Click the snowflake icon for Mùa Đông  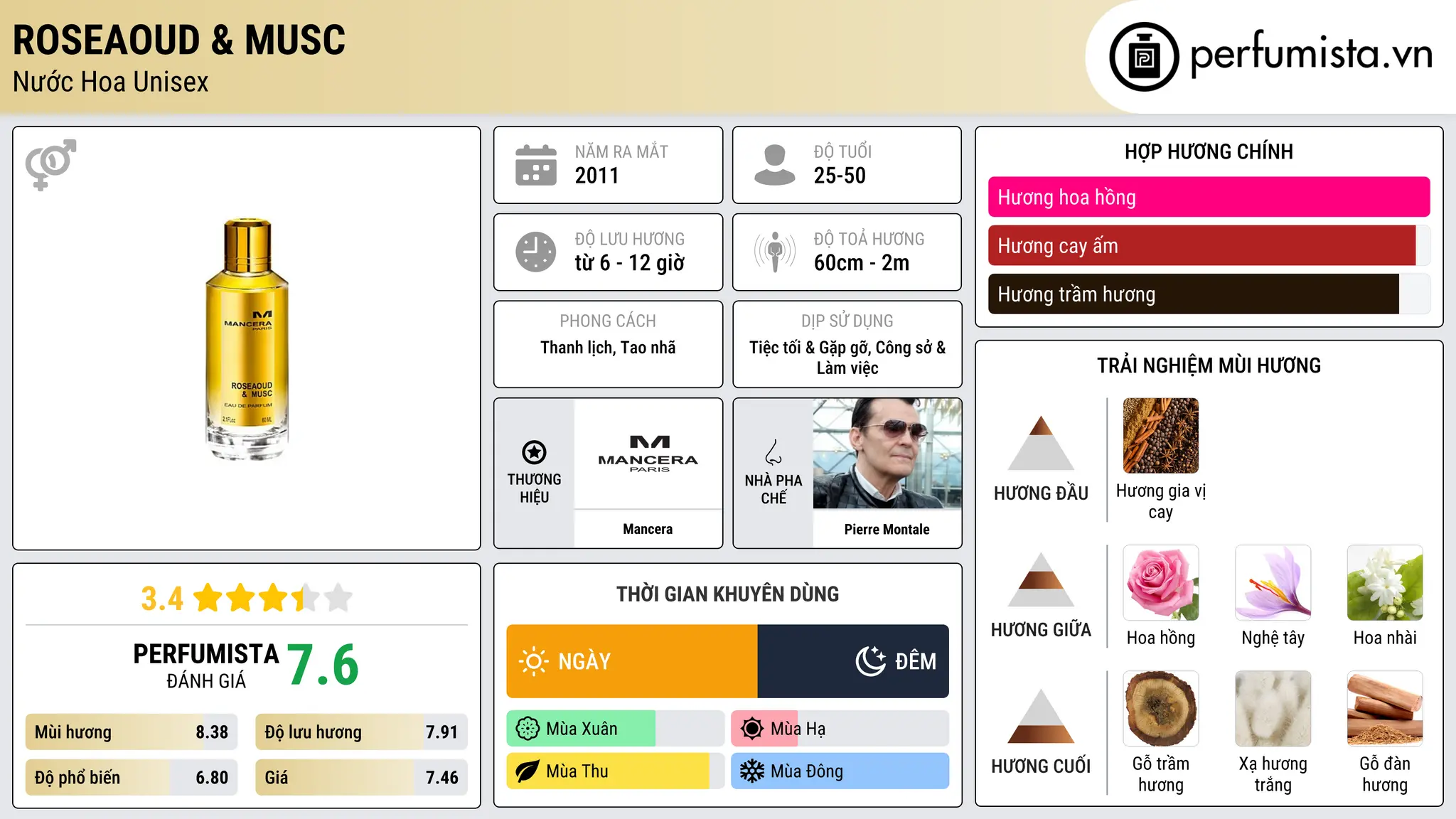(752, 771)
